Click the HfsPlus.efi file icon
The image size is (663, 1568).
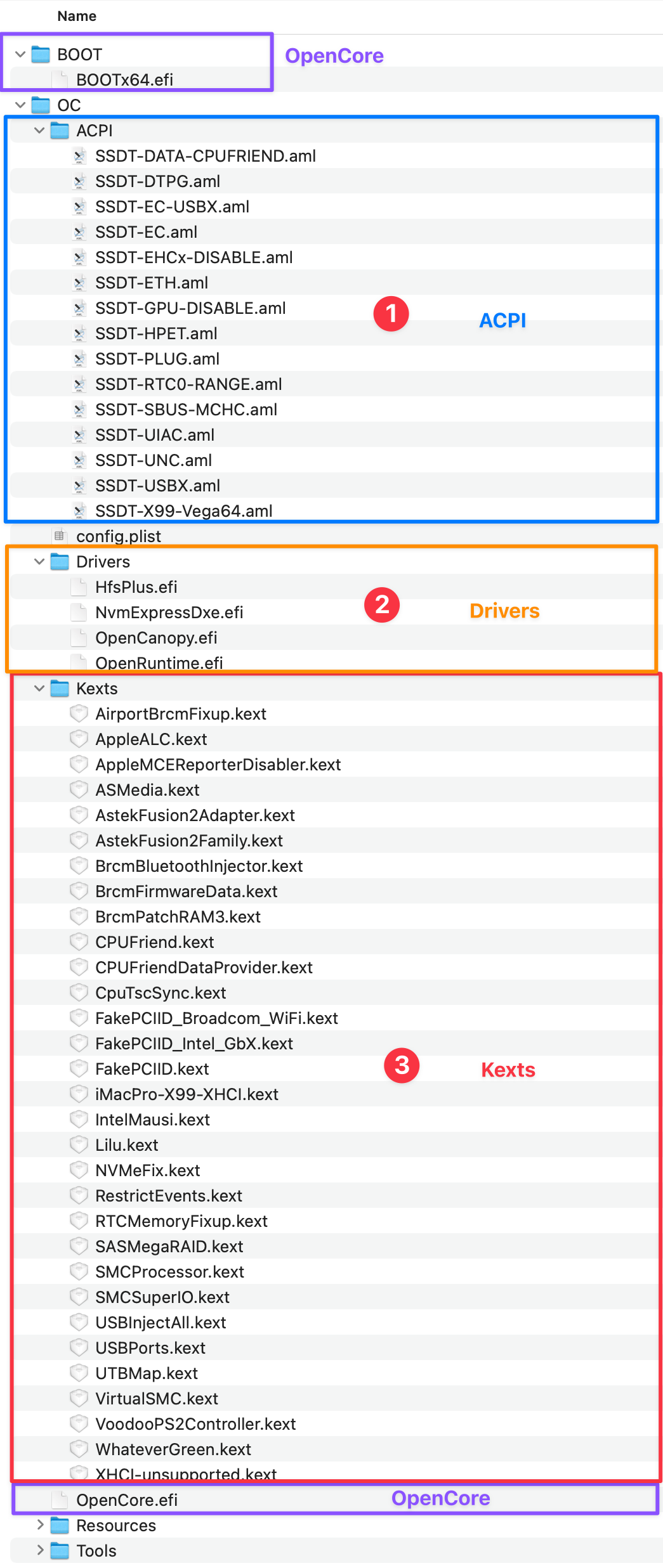79,587
